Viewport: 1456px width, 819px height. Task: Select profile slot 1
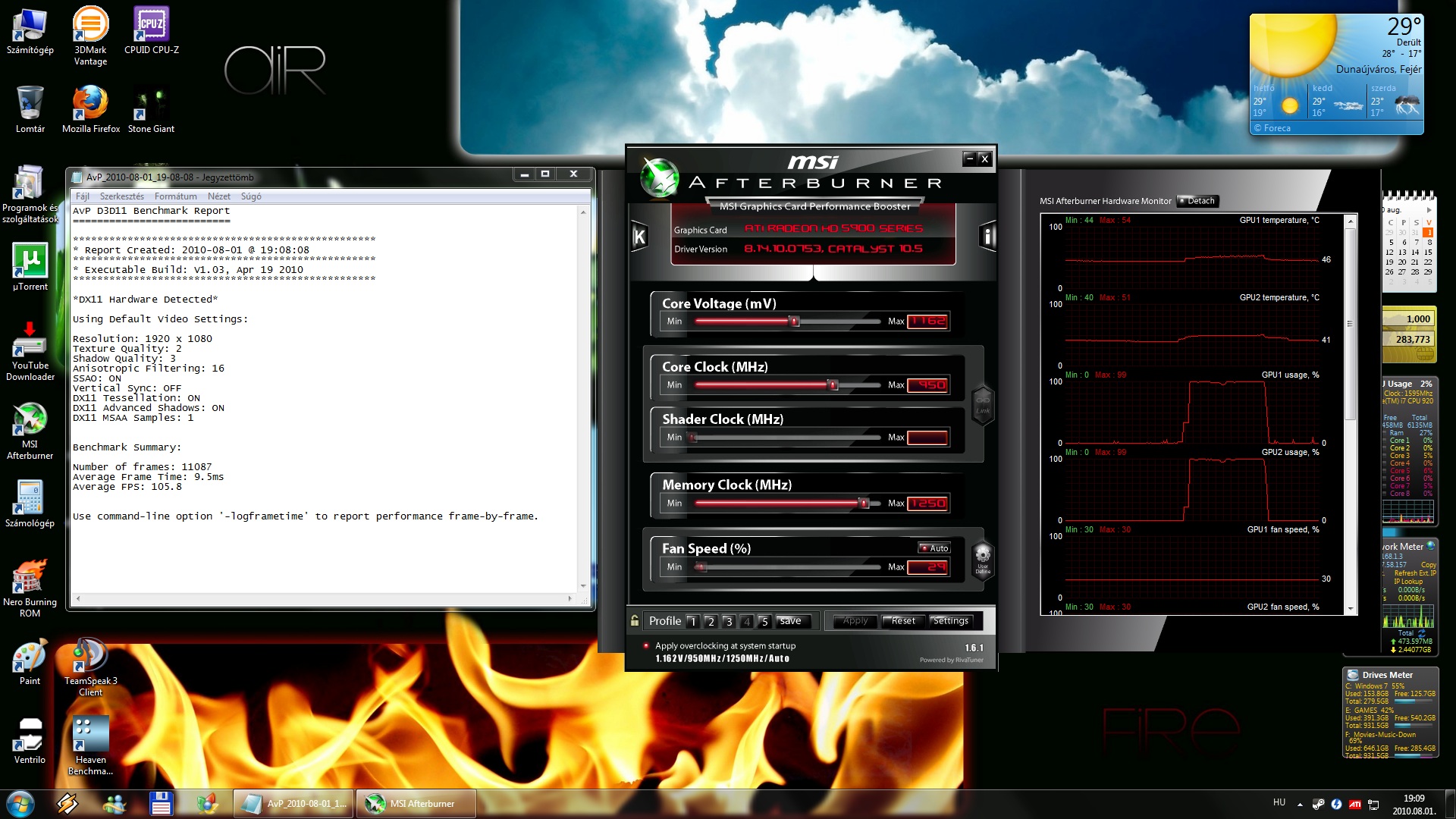[x=693, y=621]
